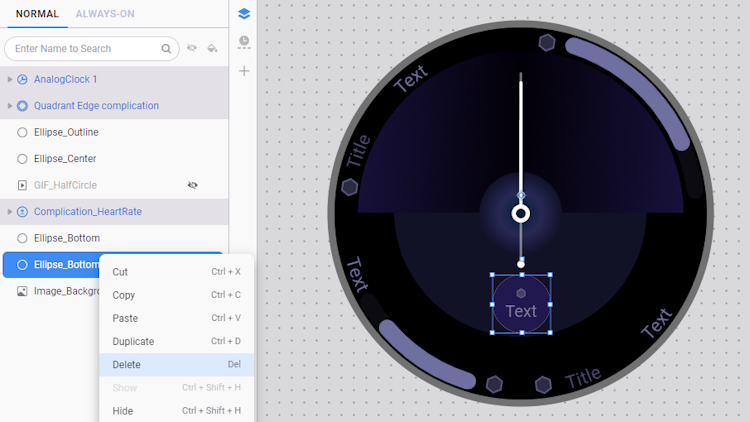
Task: Click the Image_Background layer icon
Action: coord(22,291)
